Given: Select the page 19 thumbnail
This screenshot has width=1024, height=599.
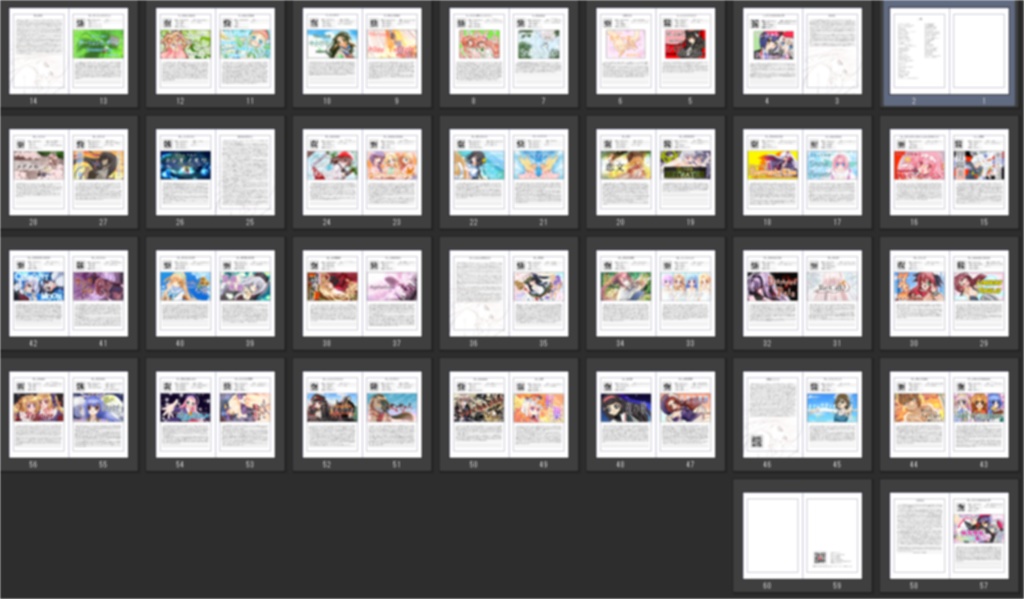Looking at the screenshot, I should pos(686,172).
